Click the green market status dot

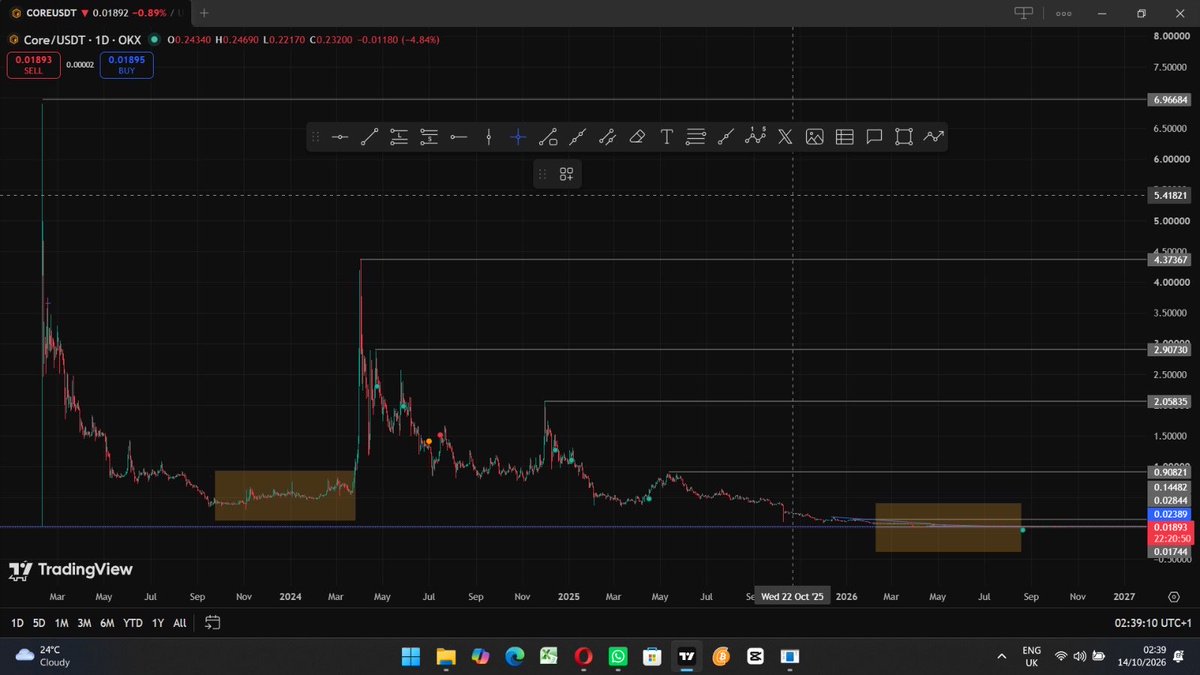click(x=154, y=40)
